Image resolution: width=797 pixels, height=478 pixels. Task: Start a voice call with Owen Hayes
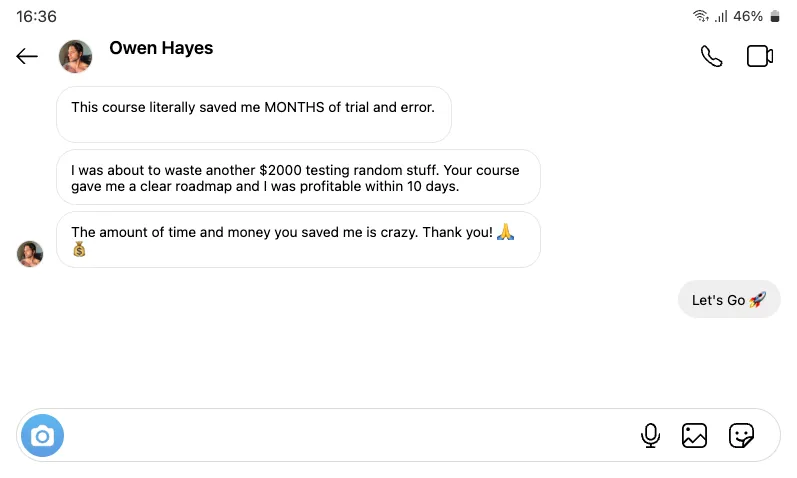click(712, 56)
